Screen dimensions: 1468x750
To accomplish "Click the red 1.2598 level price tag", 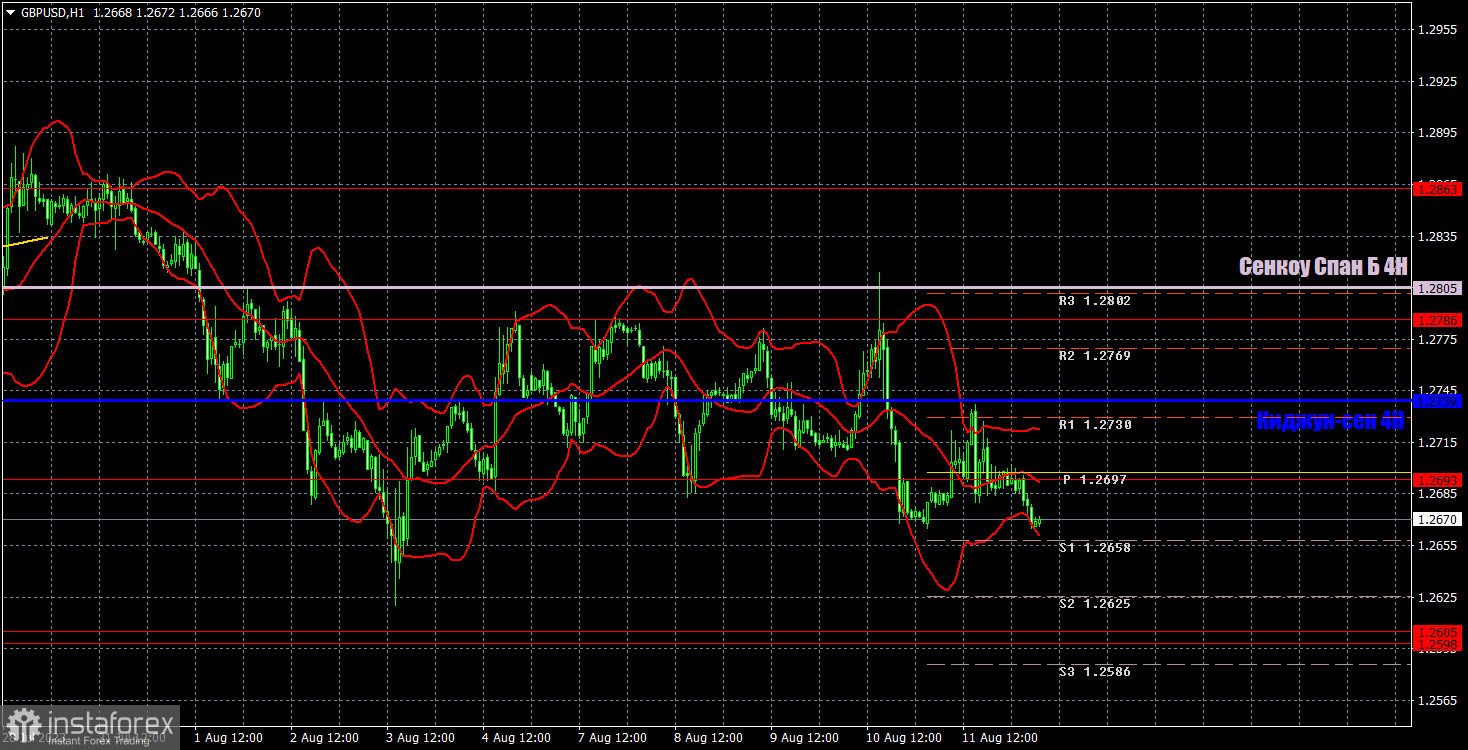I will pyautogui.click(x=1439, y=645).
